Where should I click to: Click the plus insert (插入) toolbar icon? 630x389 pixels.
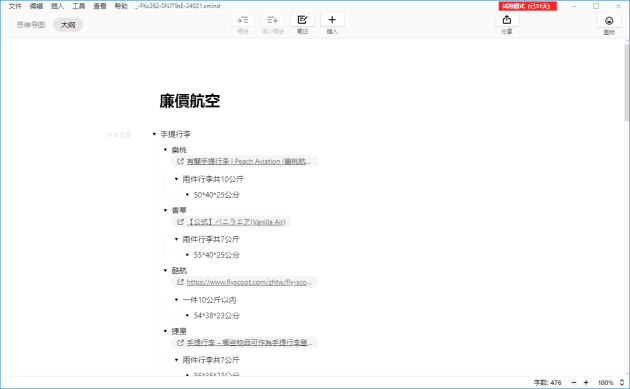[x=332, y=20]
